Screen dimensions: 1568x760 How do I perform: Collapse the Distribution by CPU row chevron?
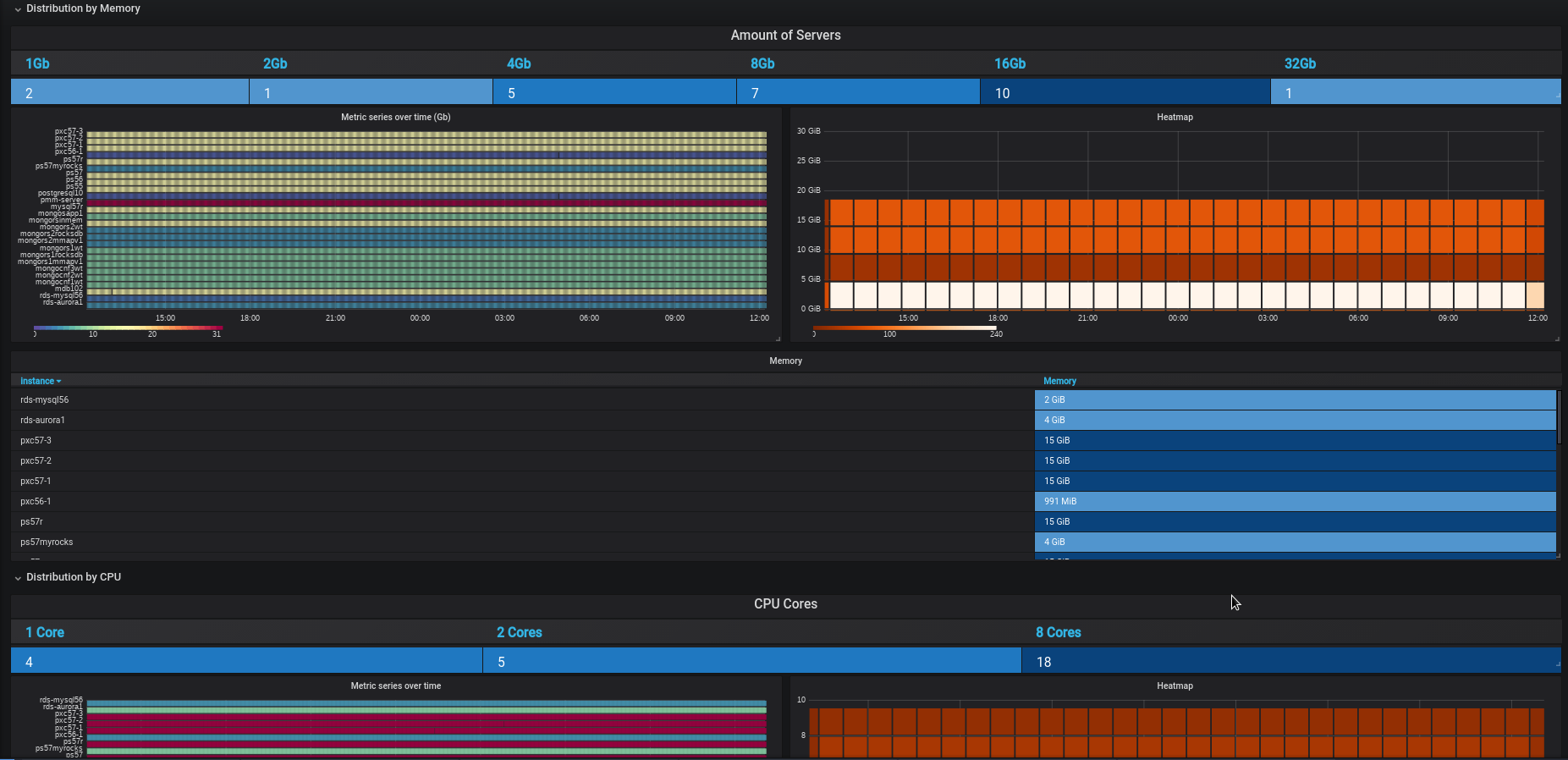pos(18,578)
